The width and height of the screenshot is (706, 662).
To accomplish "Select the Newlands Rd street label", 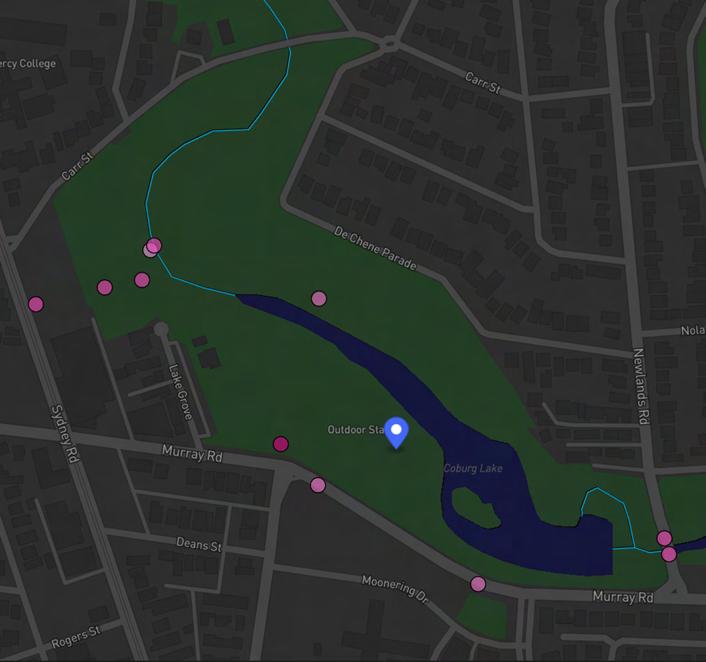I will pyautogui.click(x=642, y=386).
